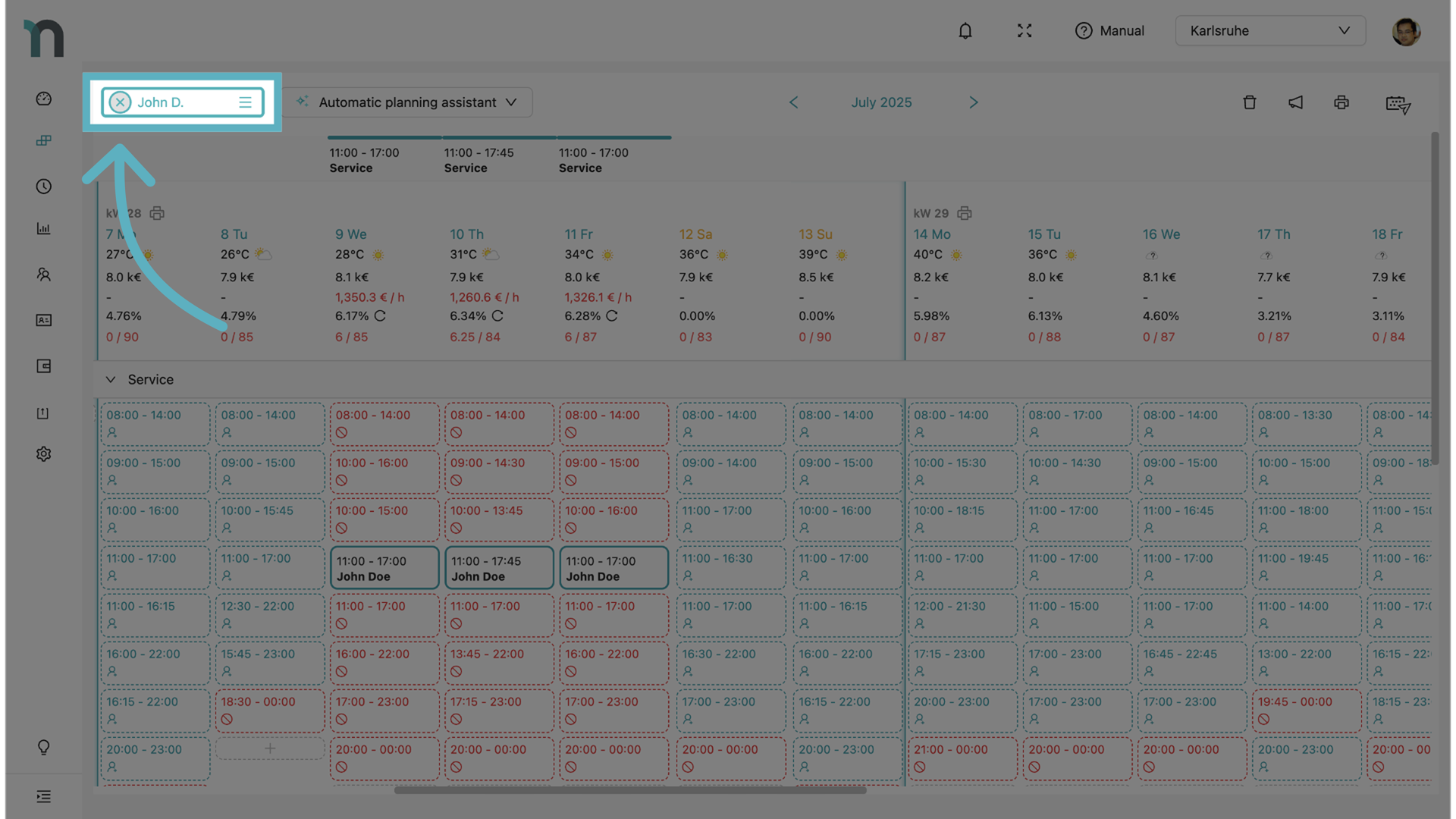The height and width of the screenshot is (819, 1456).
Task: Collapse the Service section
Action: click(111, 379)
